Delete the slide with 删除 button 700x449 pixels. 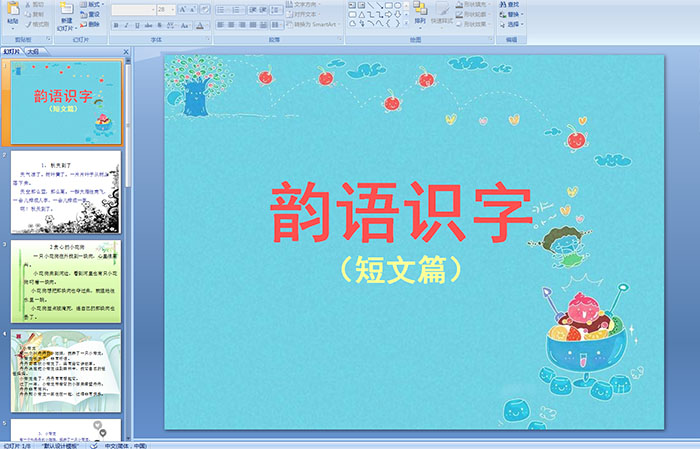89,24
